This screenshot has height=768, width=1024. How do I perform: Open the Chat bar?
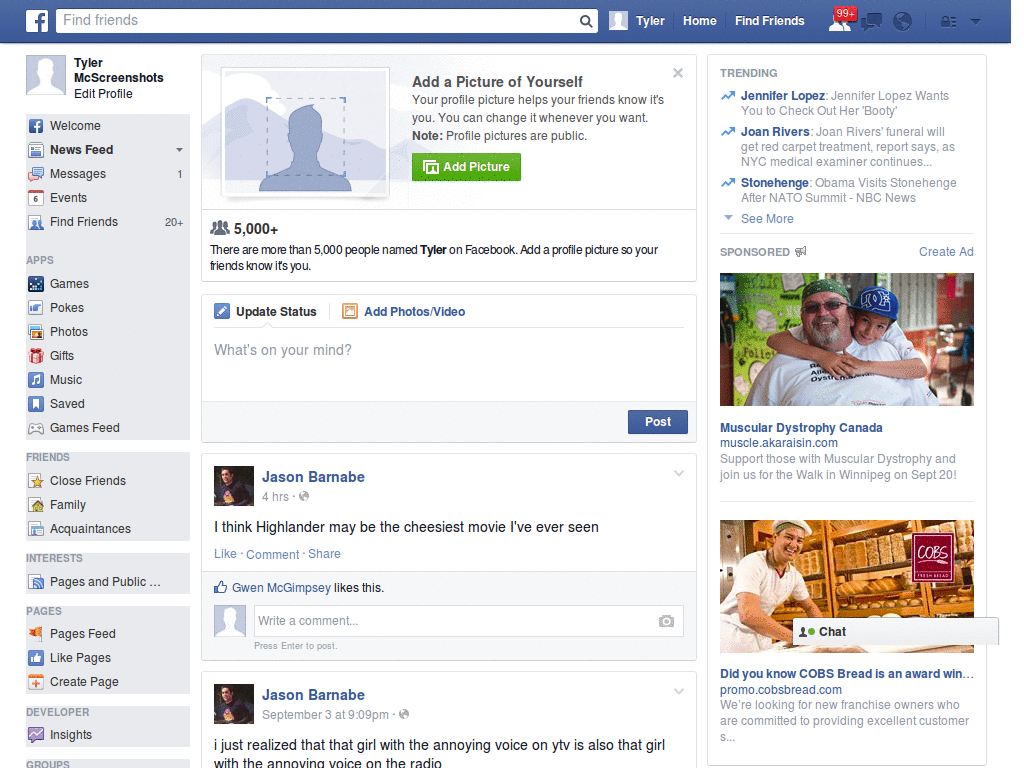(895, 632)
